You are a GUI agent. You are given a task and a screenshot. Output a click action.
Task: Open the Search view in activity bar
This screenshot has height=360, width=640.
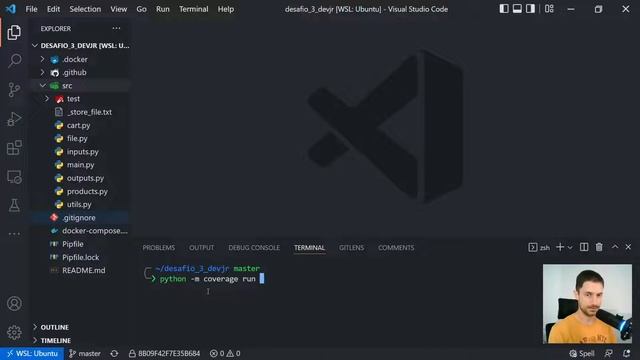(x=14, y=61)
